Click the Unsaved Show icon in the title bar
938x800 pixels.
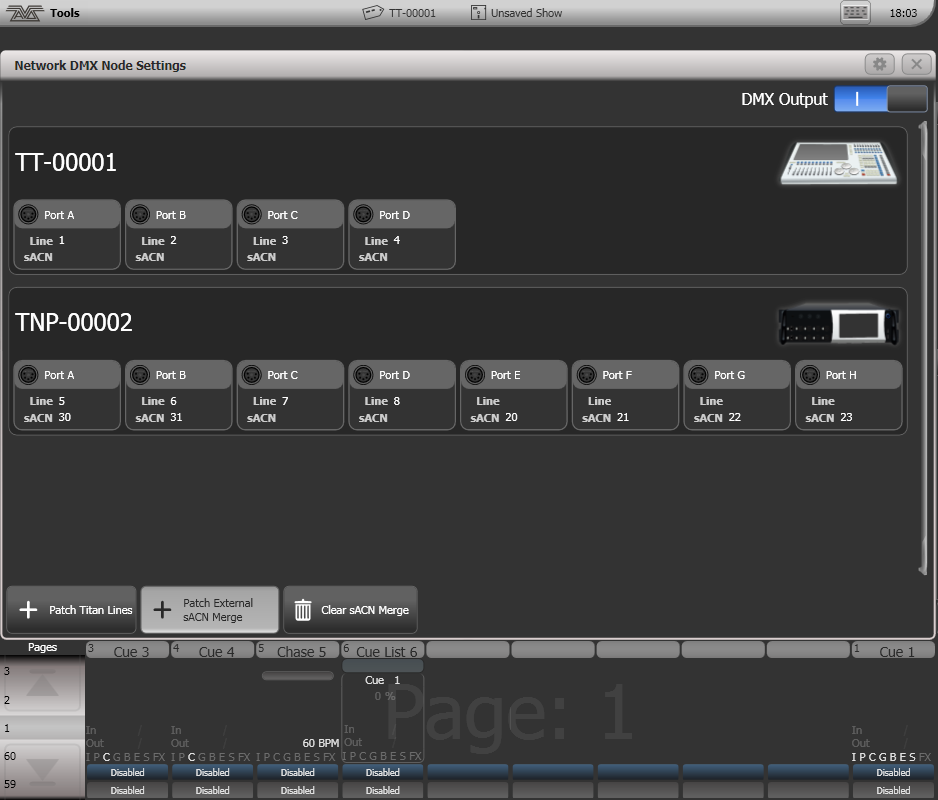478,12
